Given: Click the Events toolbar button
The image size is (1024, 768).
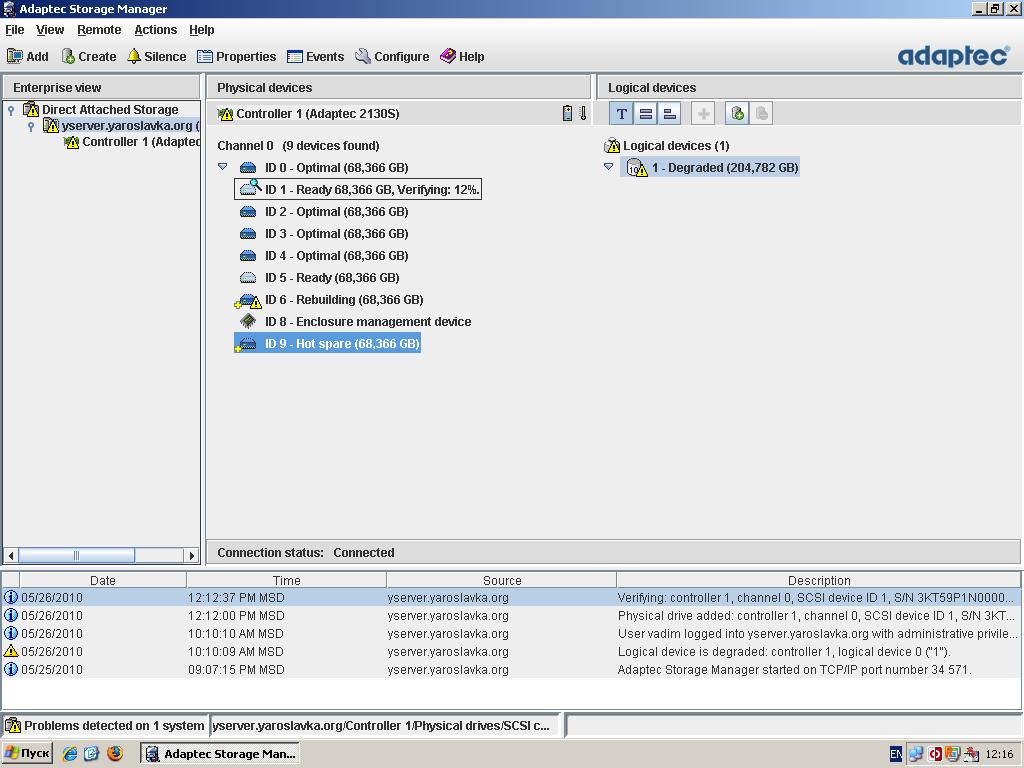Looking at the screenshot, I should (315, 57).
